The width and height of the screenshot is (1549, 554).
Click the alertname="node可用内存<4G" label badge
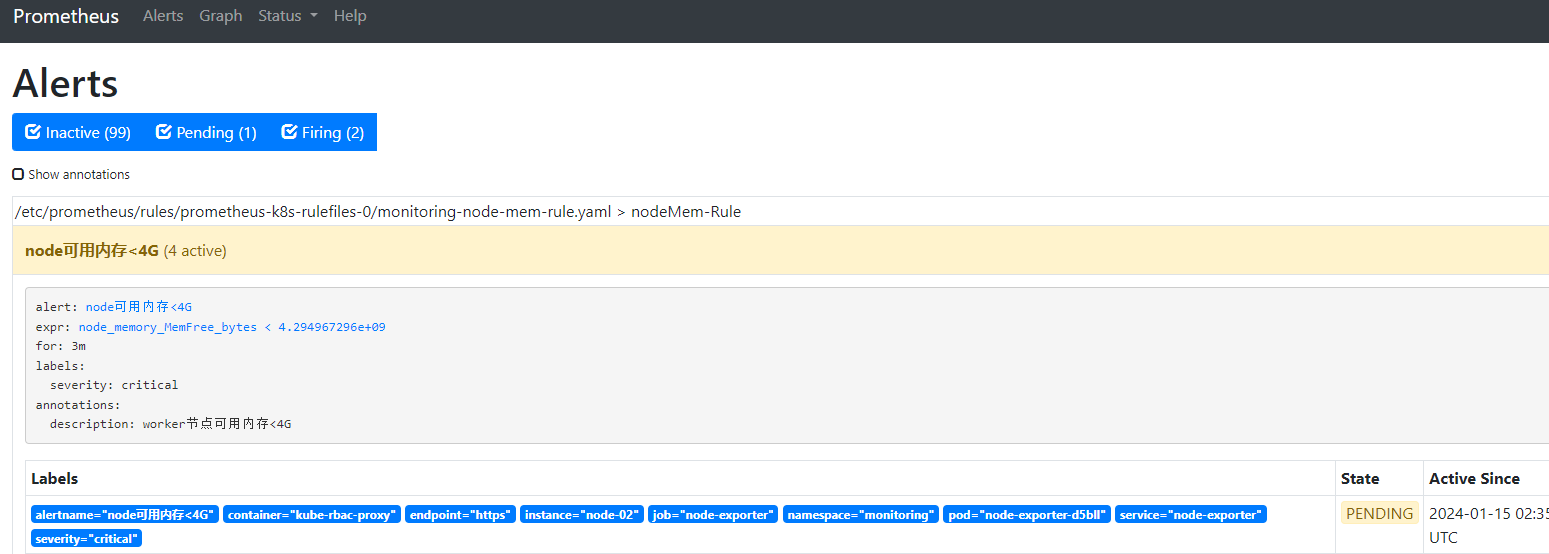(x=124, y=515)
